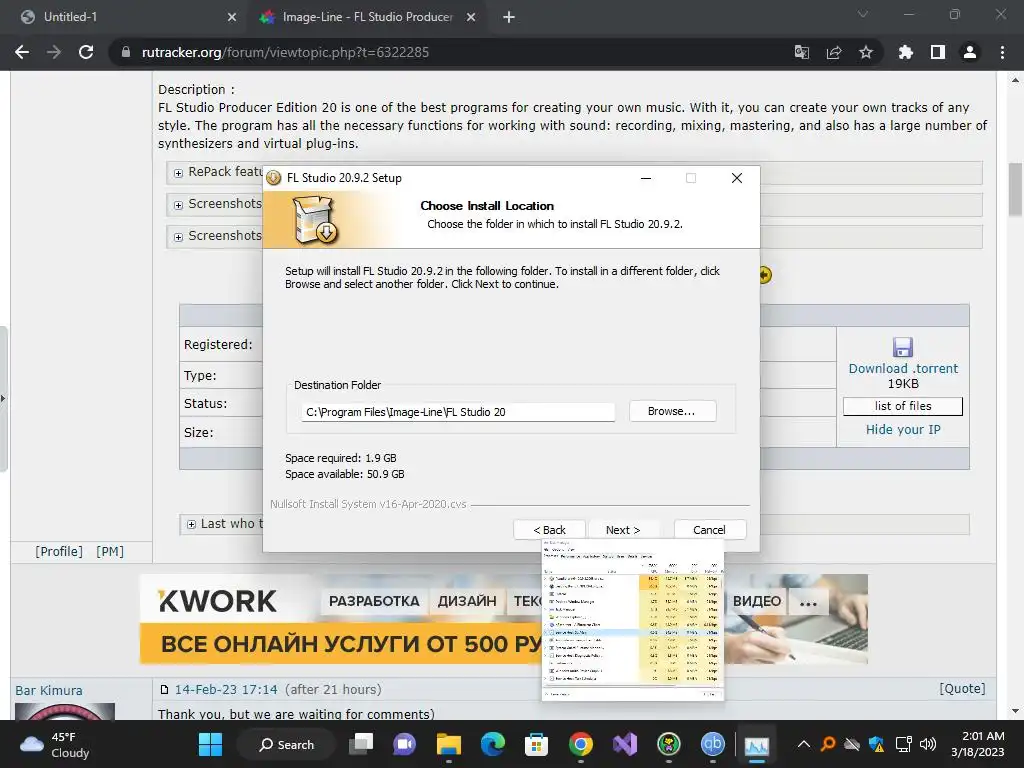Reload the rutracker page
The height and width of the screenshot is (768, 1024).
click(86, 52)
